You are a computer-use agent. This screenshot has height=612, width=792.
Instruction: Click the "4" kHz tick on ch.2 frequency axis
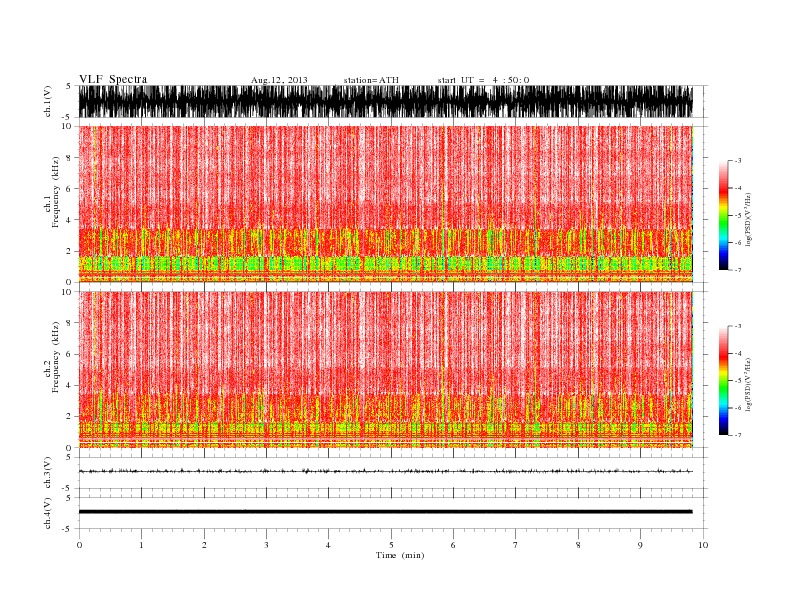(70, 386)
